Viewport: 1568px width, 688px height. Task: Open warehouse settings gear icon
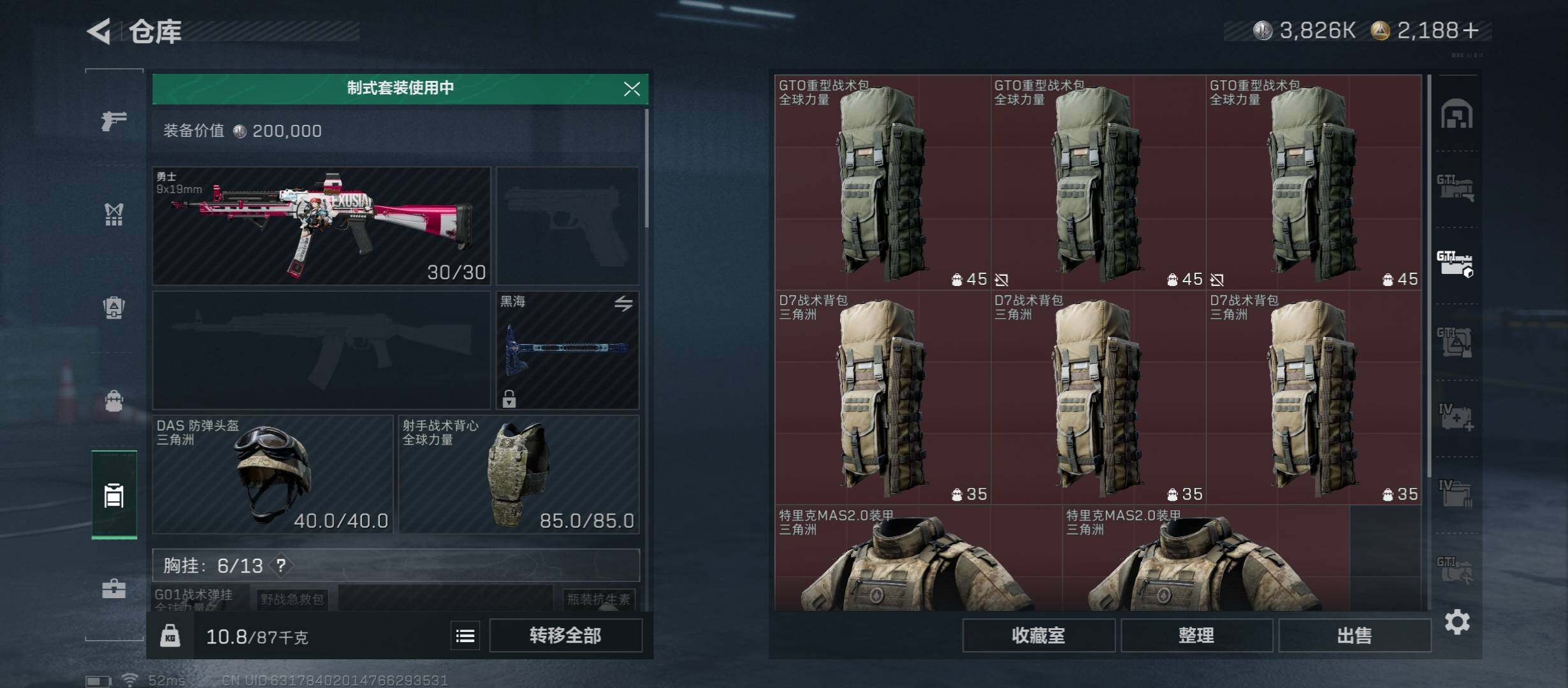click(x=1457, y=622)
